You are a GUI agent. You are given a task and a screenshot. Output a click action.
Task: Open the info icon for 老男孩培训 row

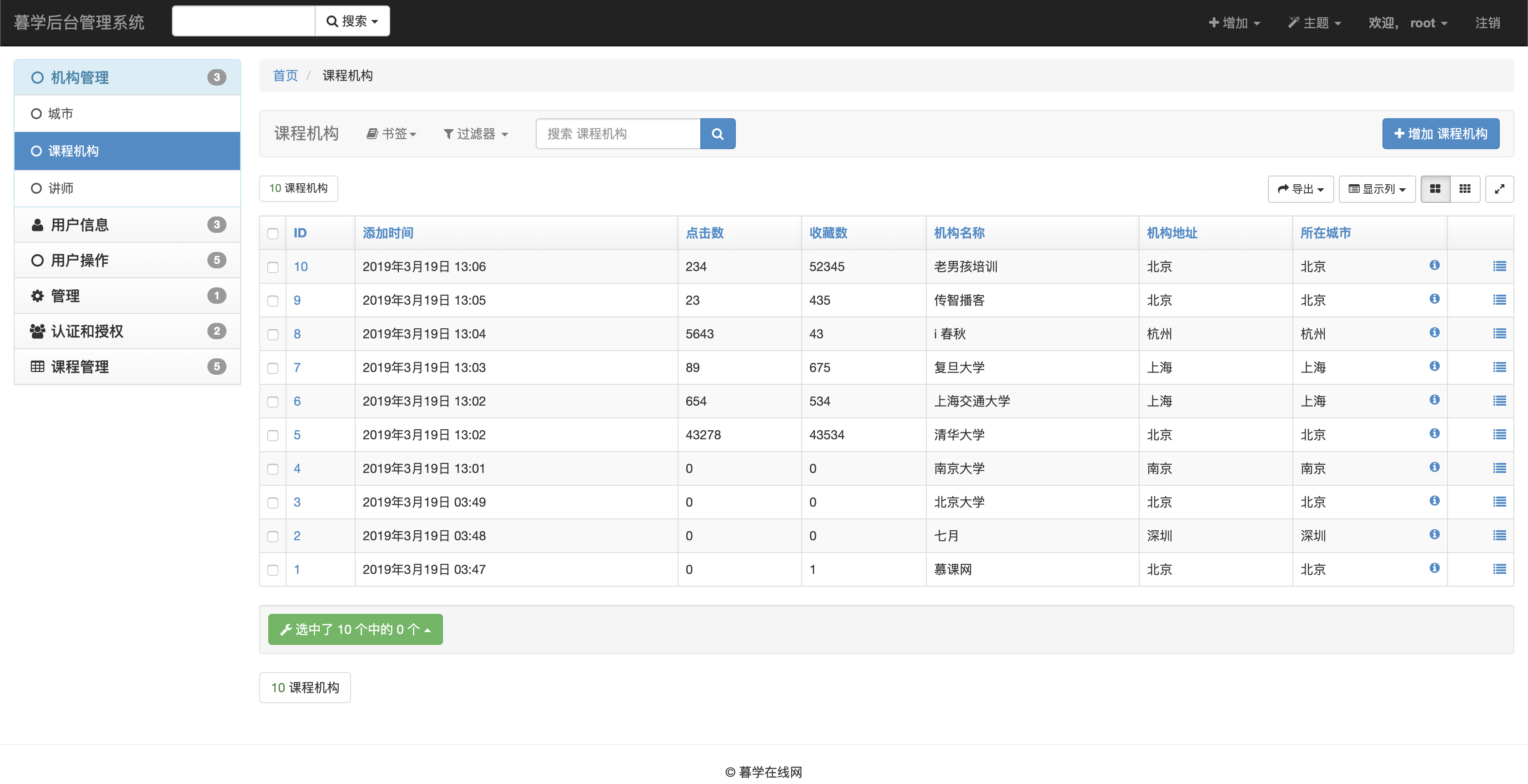coord(1434,265)
